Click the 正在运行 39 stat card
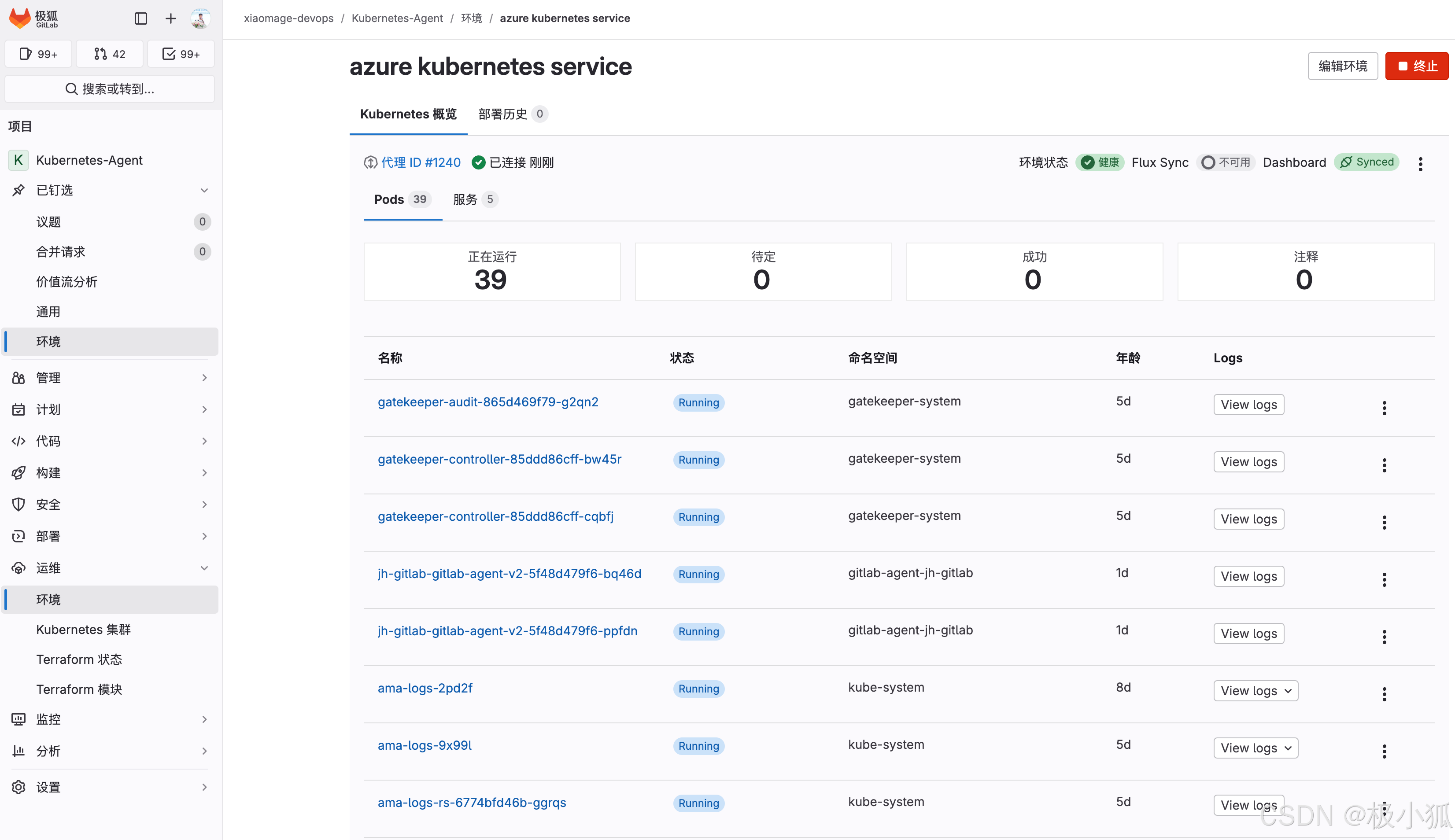1455x840 pixels. (x=491, y=271)
